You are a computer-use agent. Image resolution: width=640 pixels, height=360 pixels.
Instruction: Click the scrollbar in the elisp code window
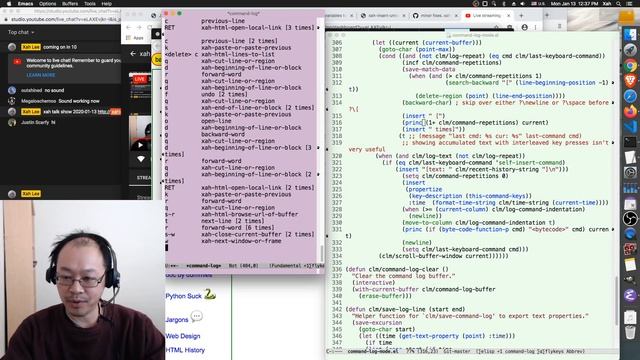[x=616, y=300]
